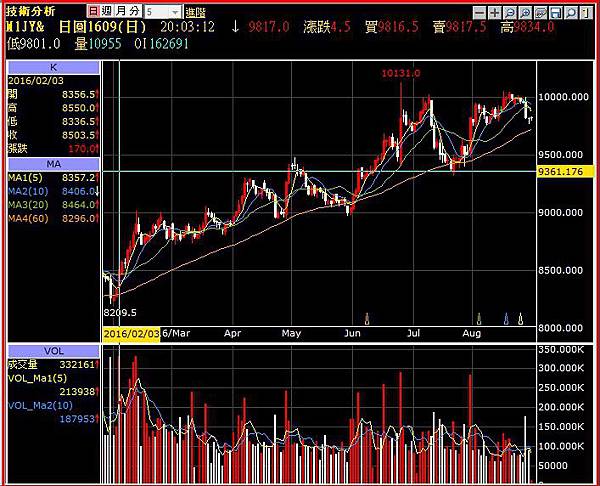
Task: Click the 9361.176 price marker
Action: 565,171
